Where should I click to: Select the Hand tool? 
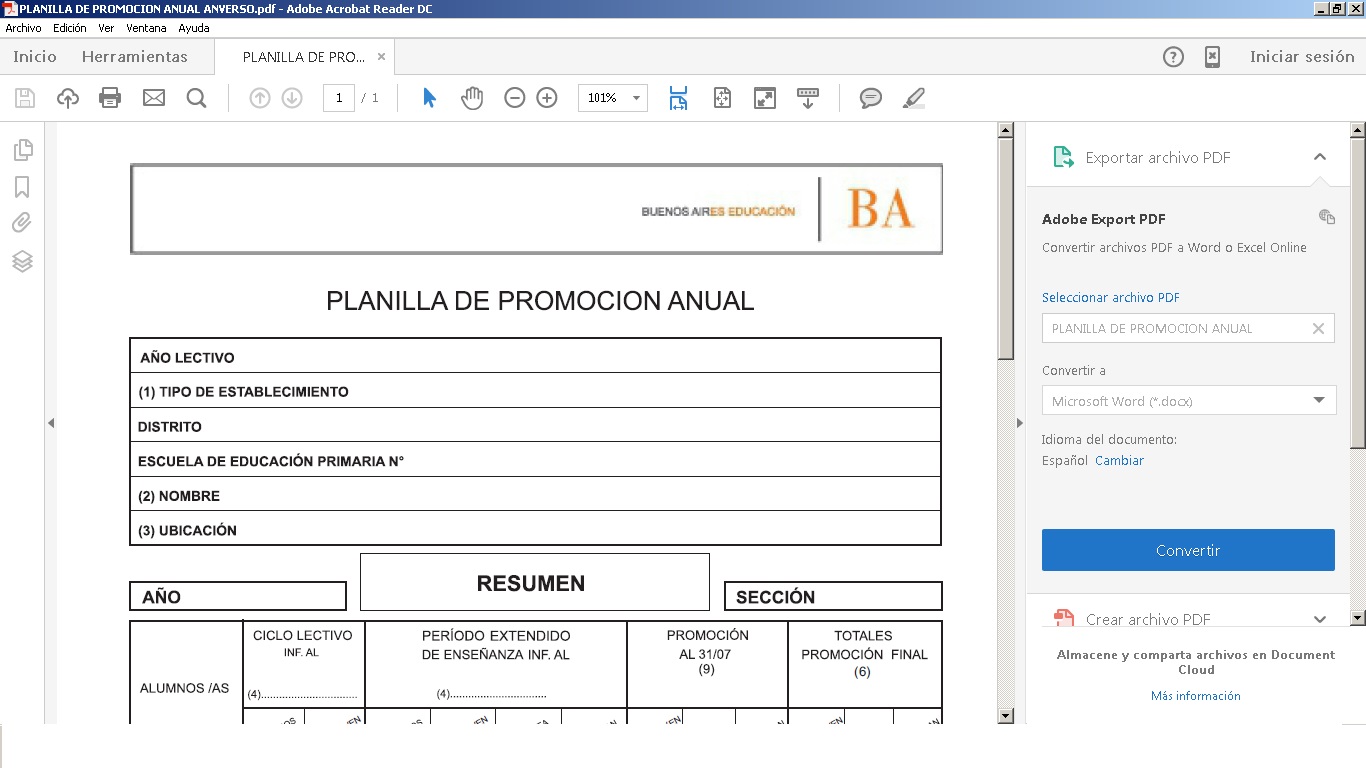(471, 97)
